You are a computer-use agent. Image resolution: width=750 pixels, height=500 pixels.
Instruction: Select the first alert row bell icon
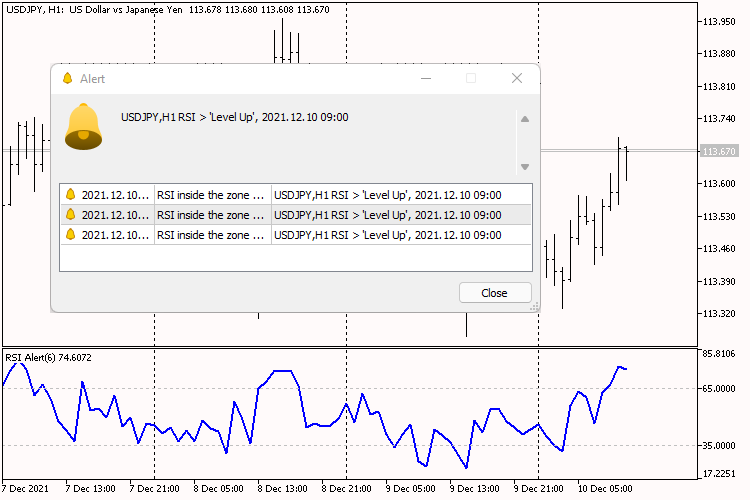coord(70,194)
